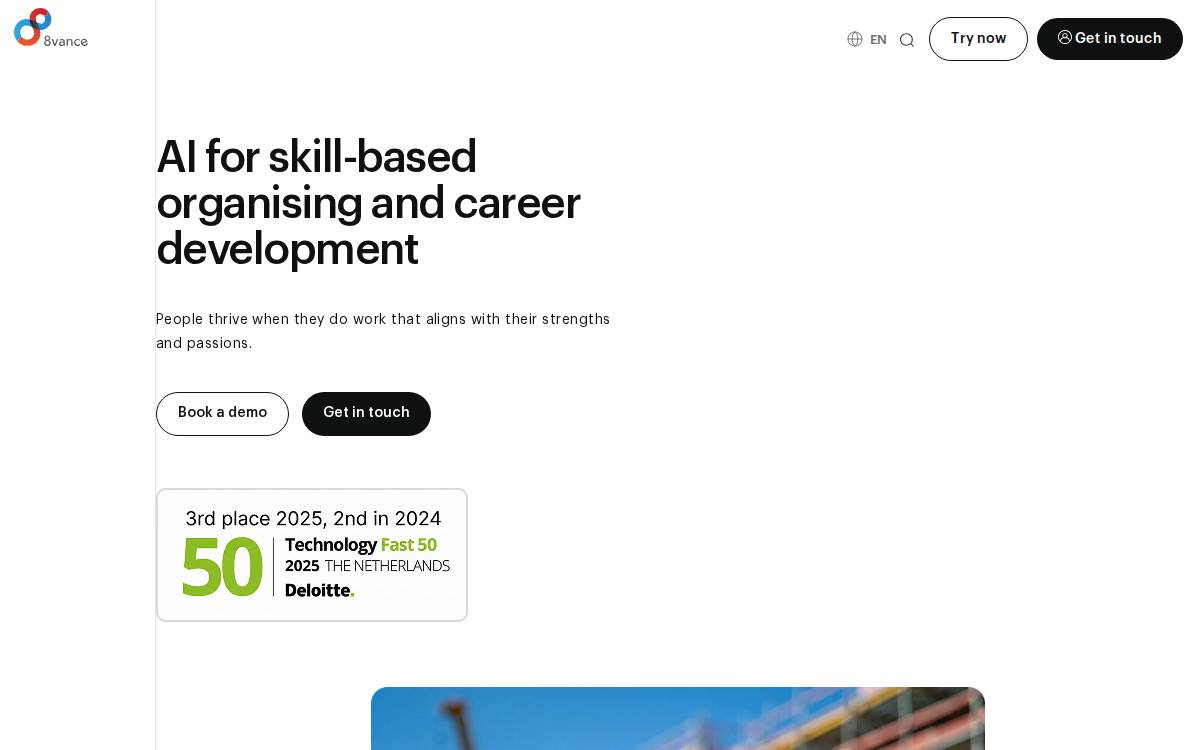
Task: Click Get in touch below the headline
Action: pos(366,414)
